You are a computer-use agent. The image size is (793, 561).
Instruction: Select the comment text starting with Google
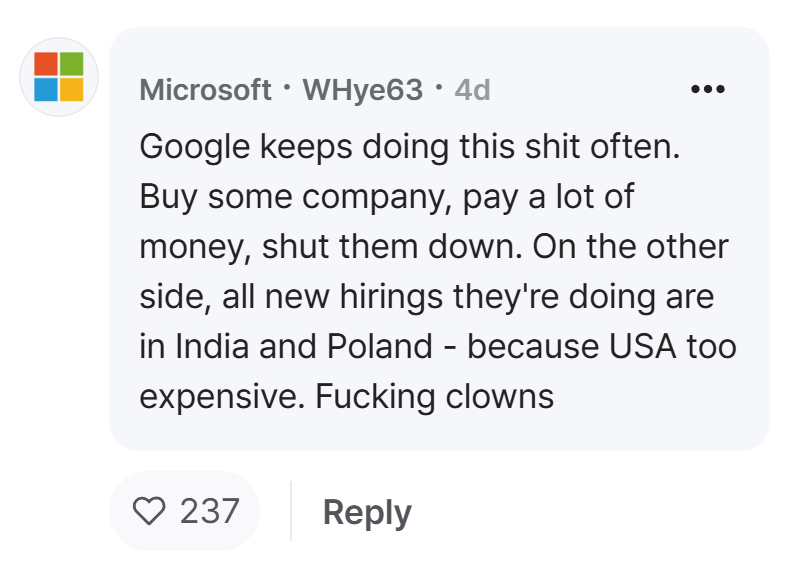[x=438, y=271]
